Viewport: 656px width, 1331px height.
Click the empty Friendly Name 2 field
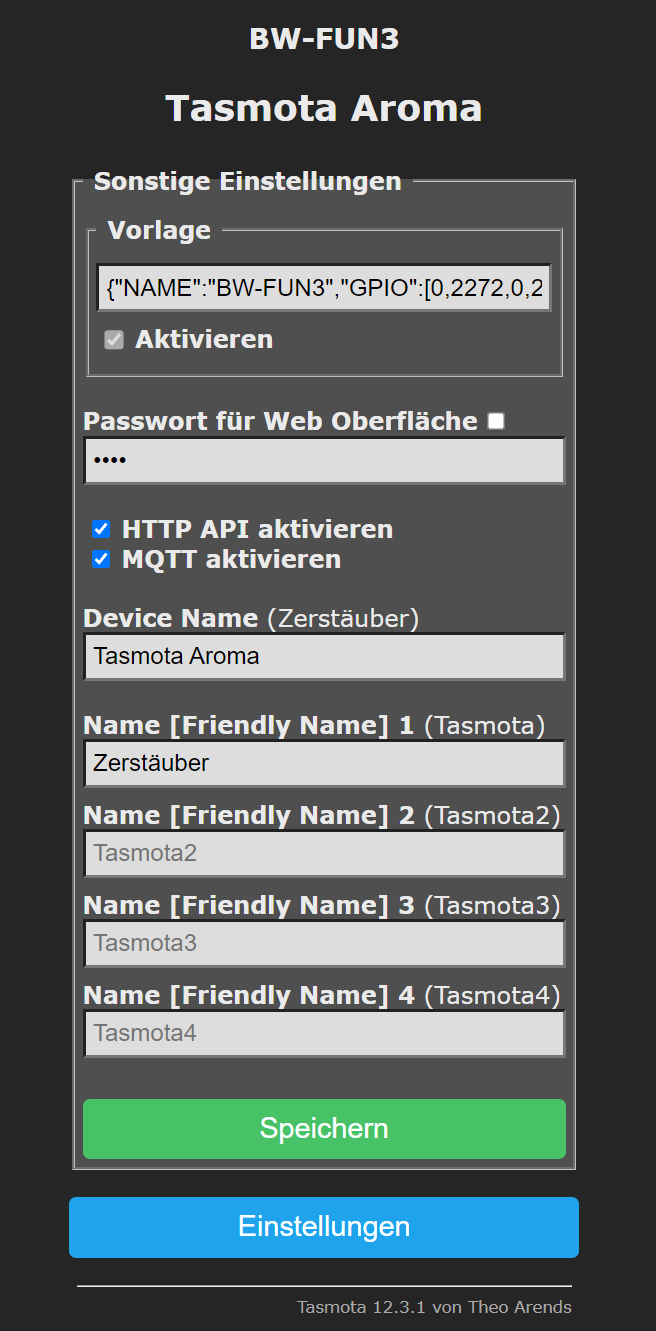click(x=324, y=853)
